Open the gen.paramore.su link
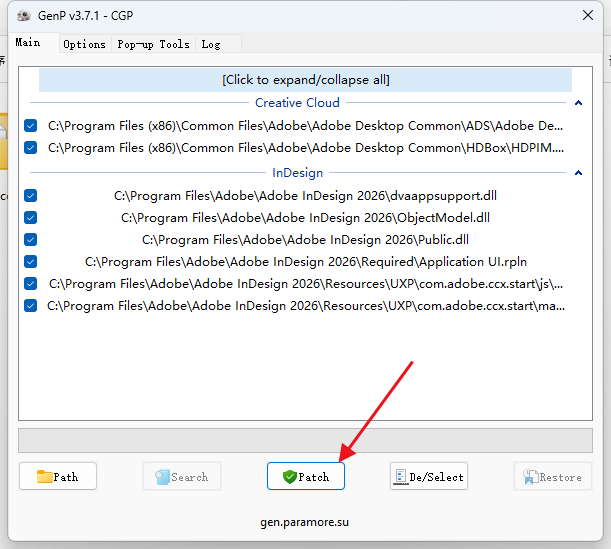Image resolution: width=611 pixels, height=549 pixels. click(x=304, y=522)
